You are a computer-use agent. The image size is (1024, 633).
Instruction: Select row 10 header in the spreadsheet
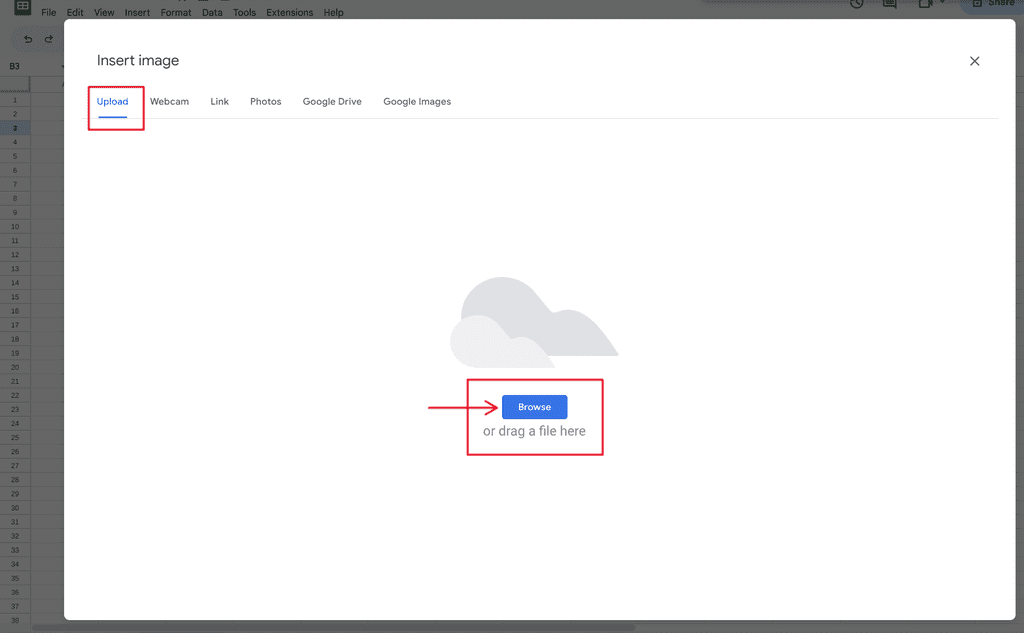pyautogui.click(x=15, y=227)
